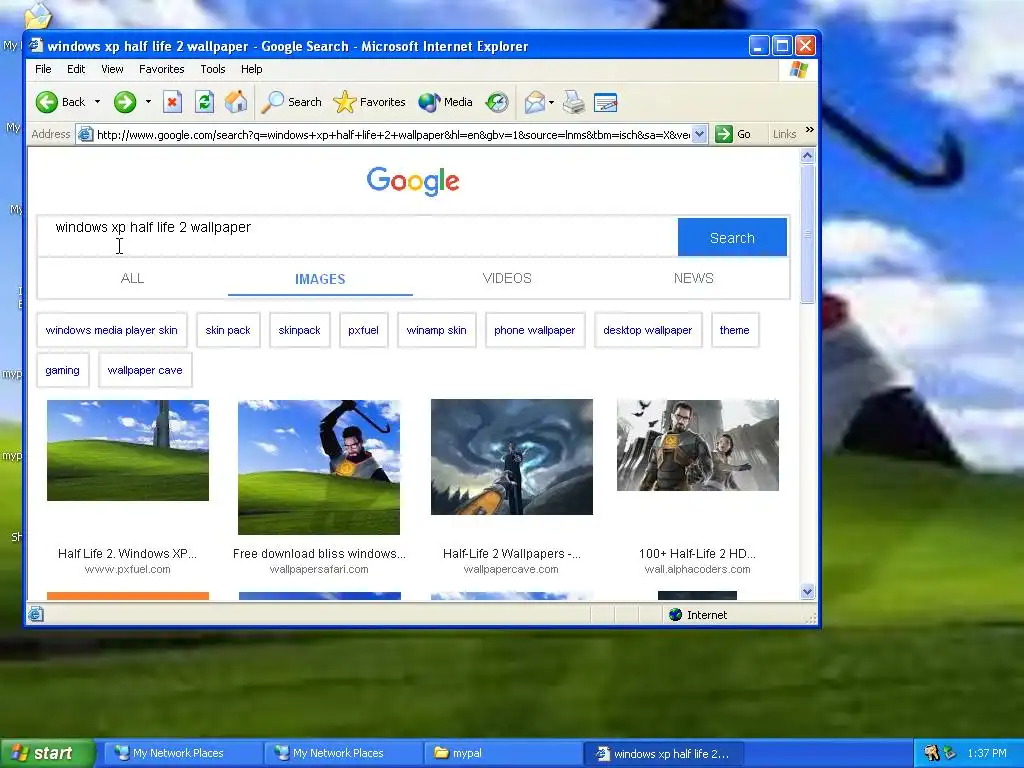Expand the Address bar URL dropdown
The width and height of the screenshot is (1024, 768).
(x=699, y=134)
